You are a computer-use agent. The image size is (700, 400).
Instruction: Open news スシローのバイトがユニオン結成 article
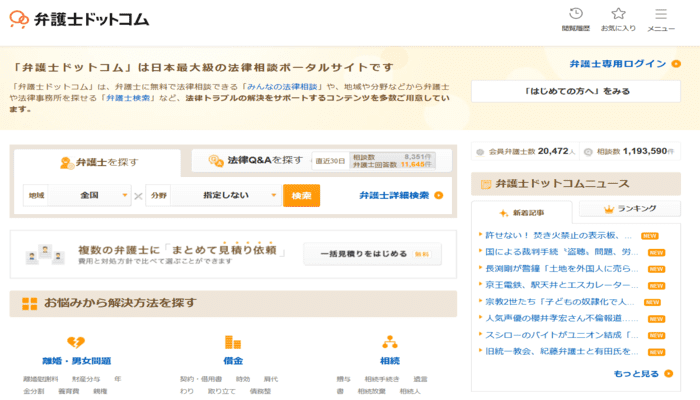tap(562, 335)
